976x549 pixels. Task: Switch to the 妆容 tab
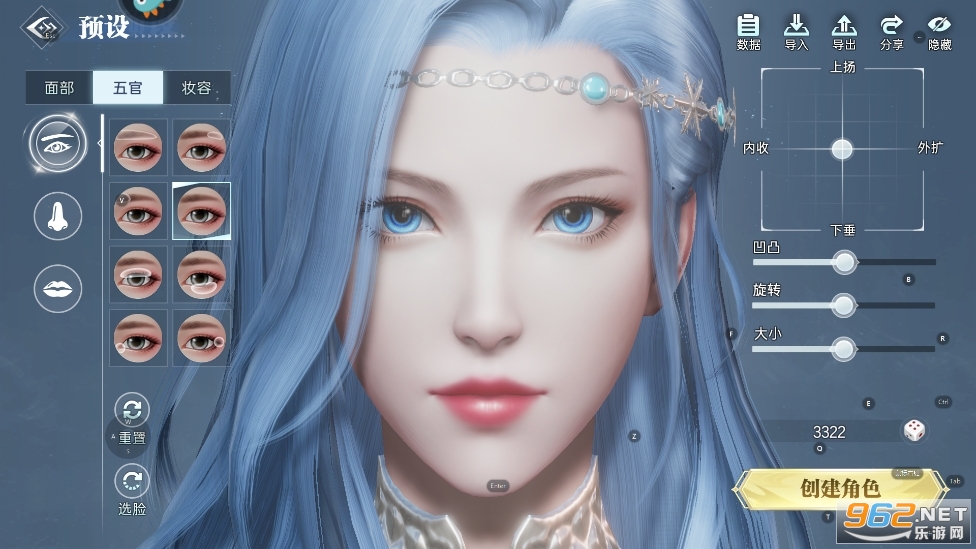tap(196, 88)
